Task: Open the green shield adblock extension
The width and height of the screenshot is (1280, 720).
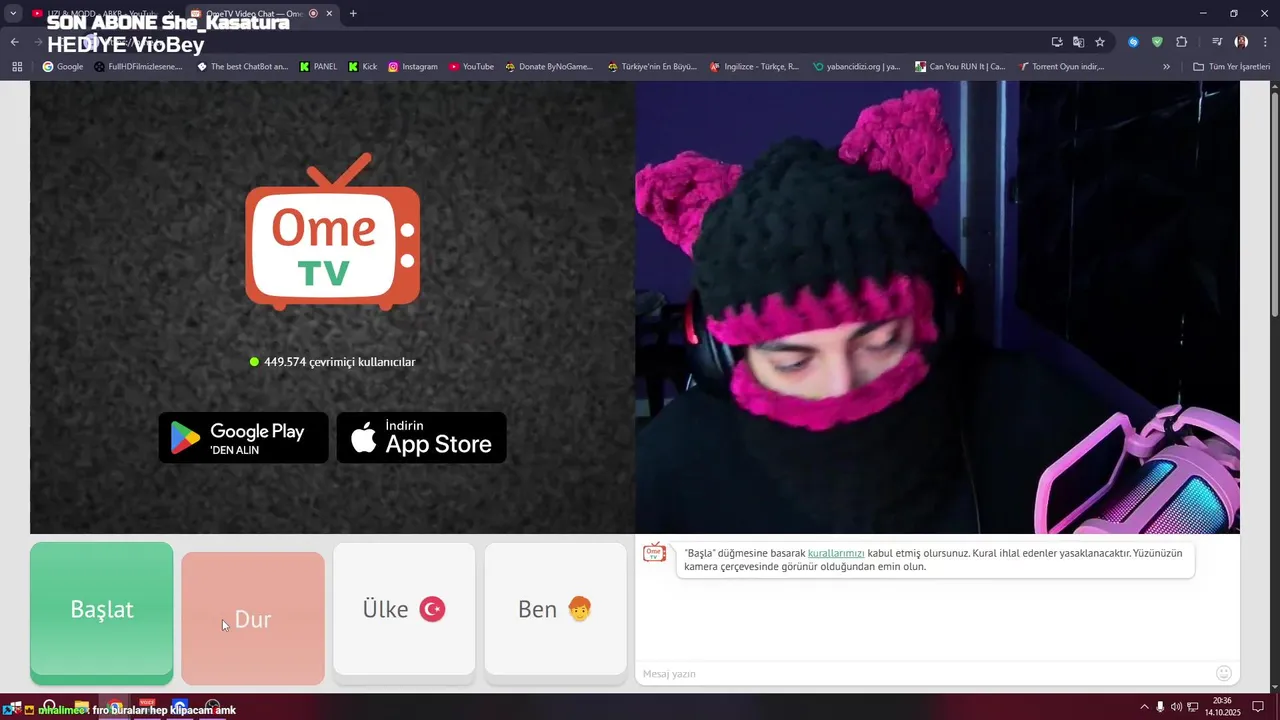Action: pyautogui.click(x=1157, y=42)
